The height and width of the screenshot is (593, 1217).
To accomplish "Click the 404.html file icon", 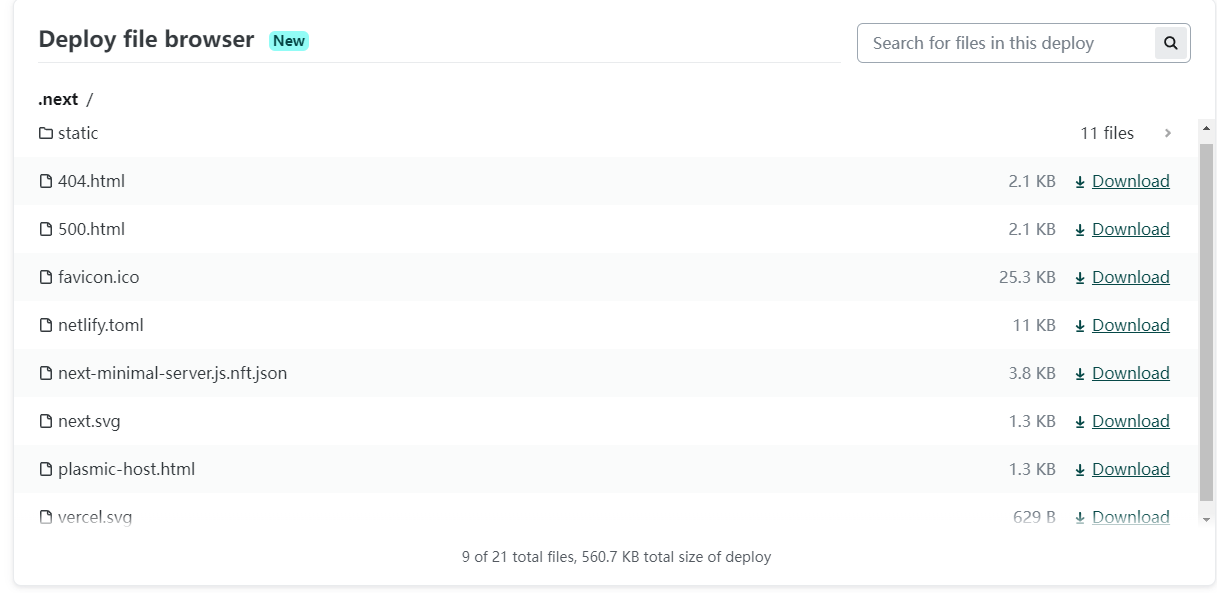I will 45,181.
